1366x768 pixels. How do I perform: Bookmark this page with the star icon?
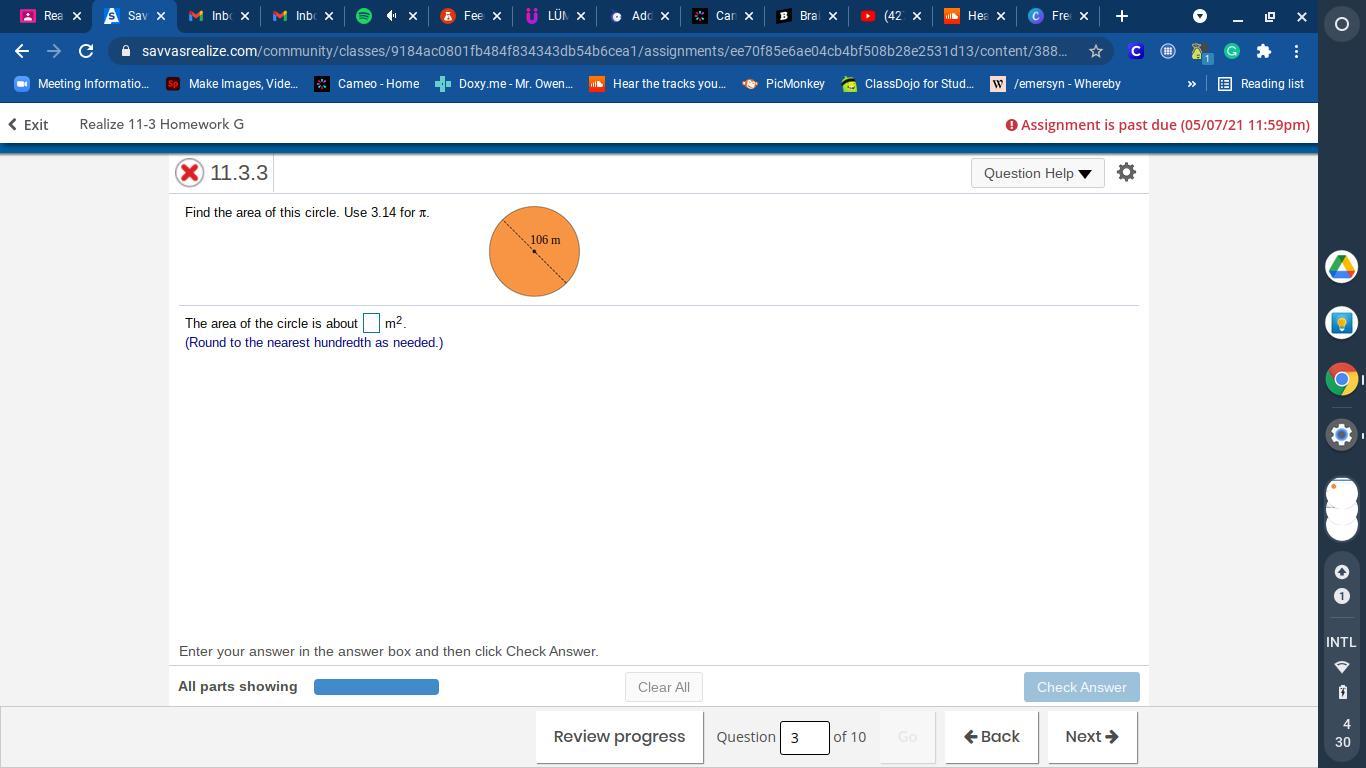click(1096, 51)
